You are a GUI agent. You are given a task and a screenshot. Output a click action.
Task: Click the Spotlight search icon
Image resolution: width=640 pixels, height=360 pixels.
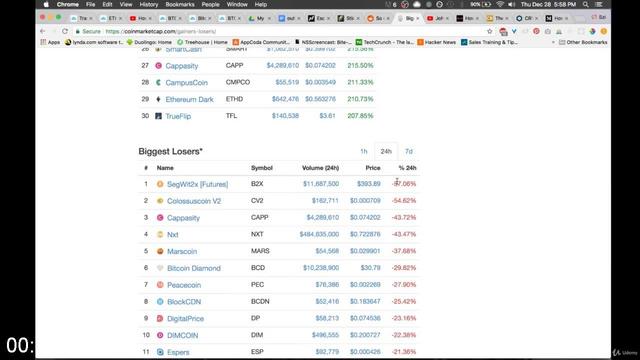tap(586, 4)
